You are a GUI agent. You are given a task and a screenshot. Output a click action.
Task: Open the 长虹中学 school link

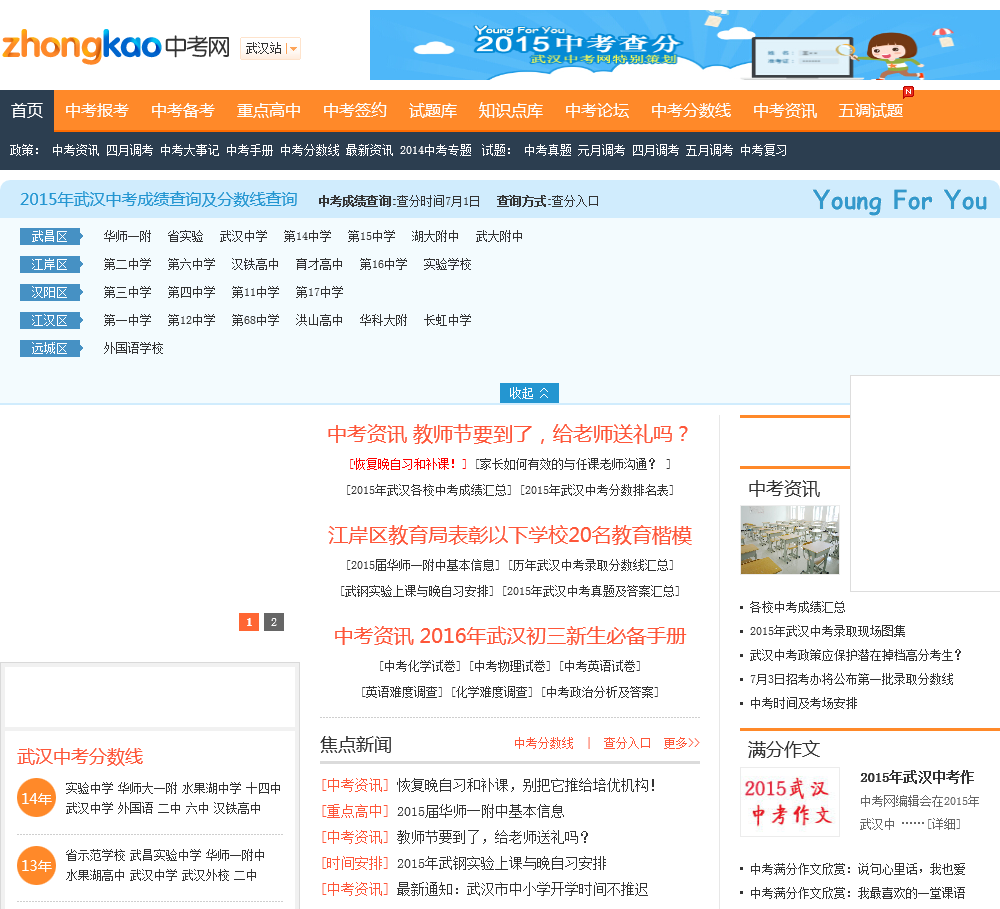[x=448, y=320]
